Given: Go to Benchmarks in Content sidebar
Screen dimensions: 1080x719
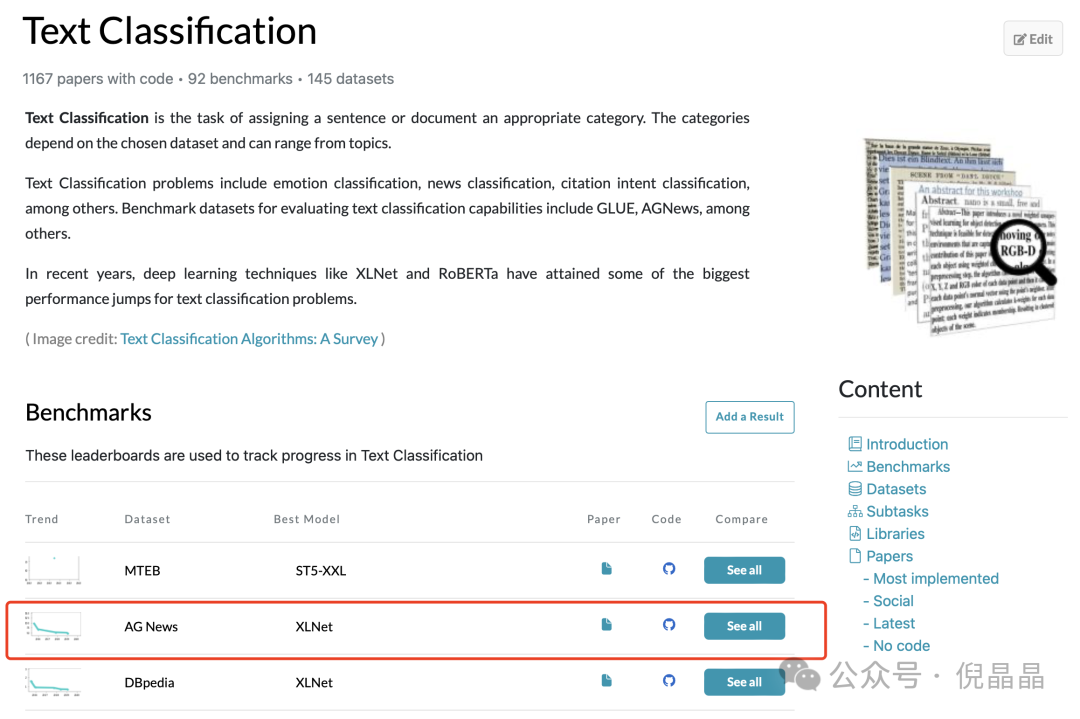Looking at the screenshot, I should (908, 467).
